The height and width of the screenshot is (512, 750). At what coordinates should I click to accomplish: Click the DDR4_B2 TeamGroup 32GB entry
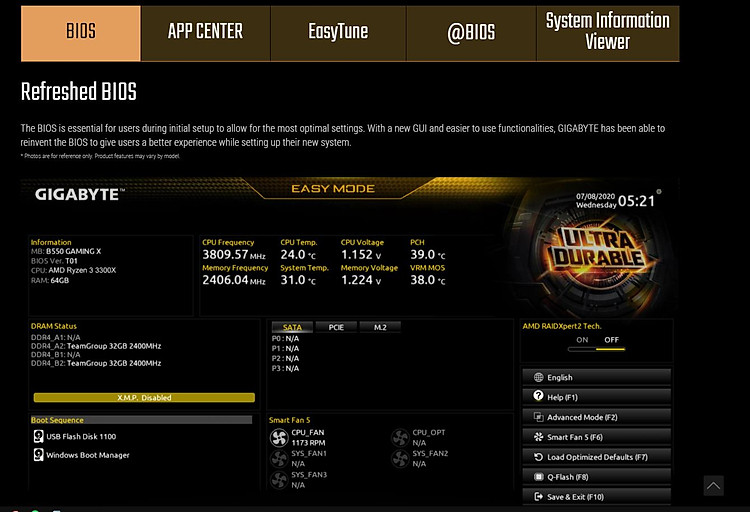click(x=96, y=363)
